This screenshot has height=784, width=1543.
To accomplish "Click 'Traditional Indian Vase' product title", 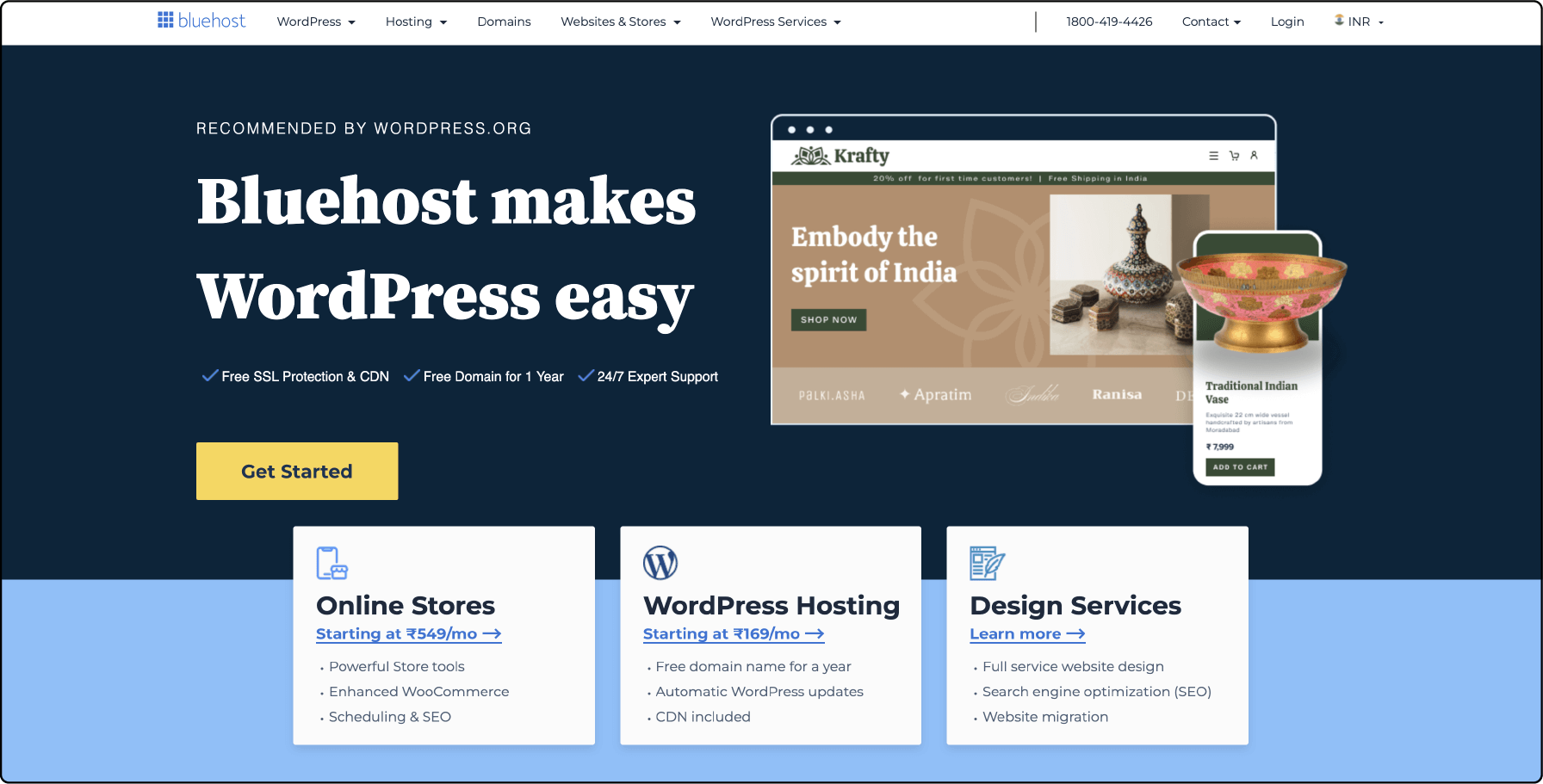I will click(1251, 392).
